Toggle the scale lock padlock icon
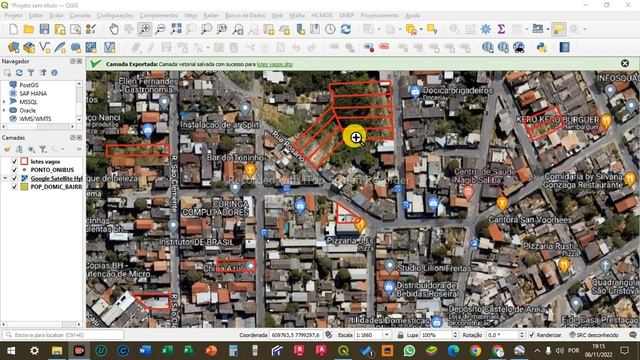The image size is (640, 360). coord(400,335)
